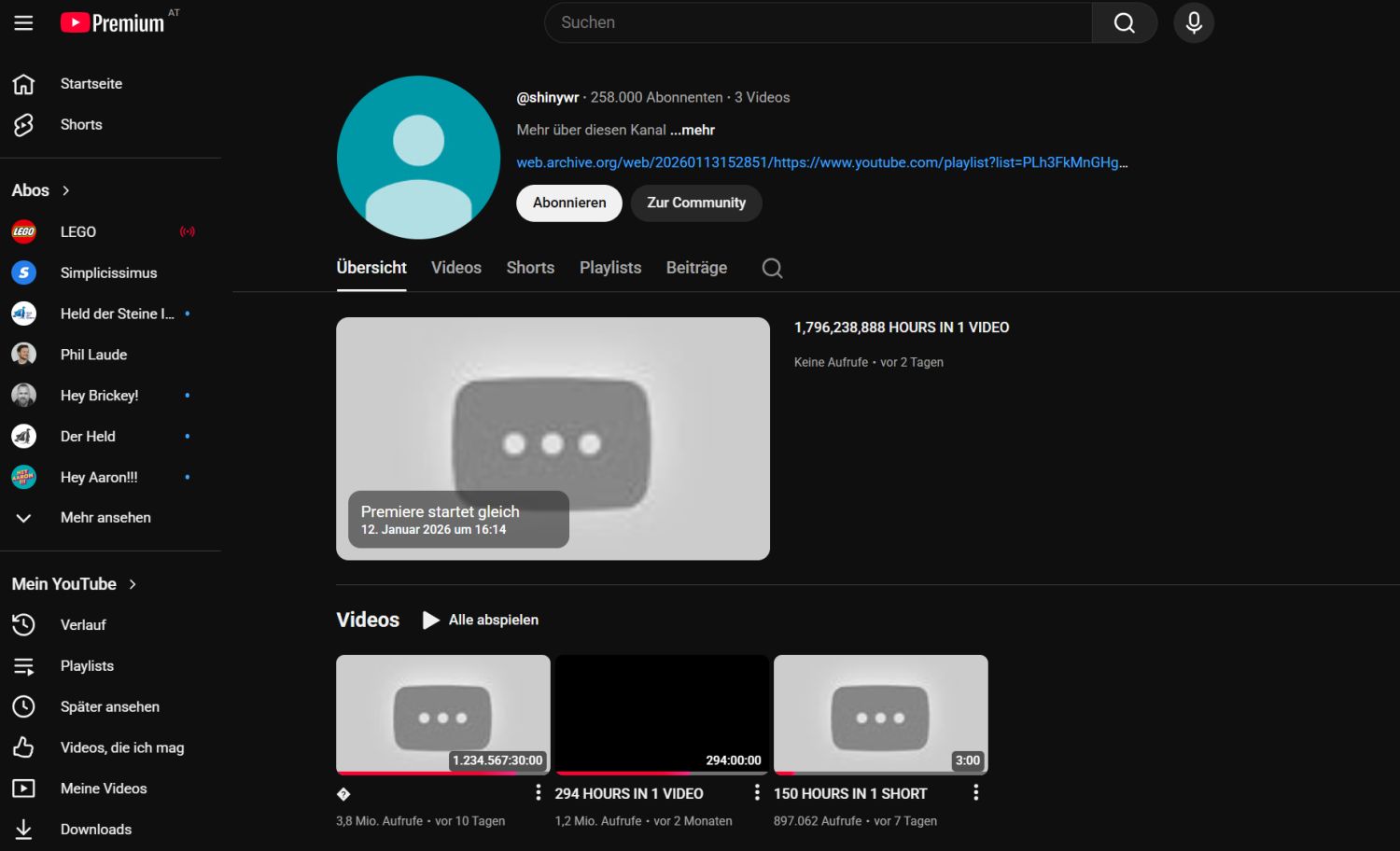Open Verlauf watch history
This screenshot has width=1400, height=851.
pos(83,625)
